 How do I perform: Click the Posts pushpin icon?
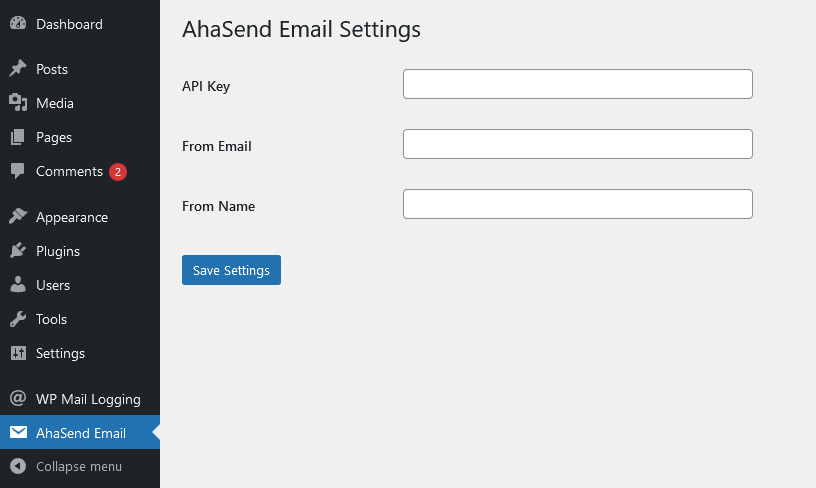(18, 69)
